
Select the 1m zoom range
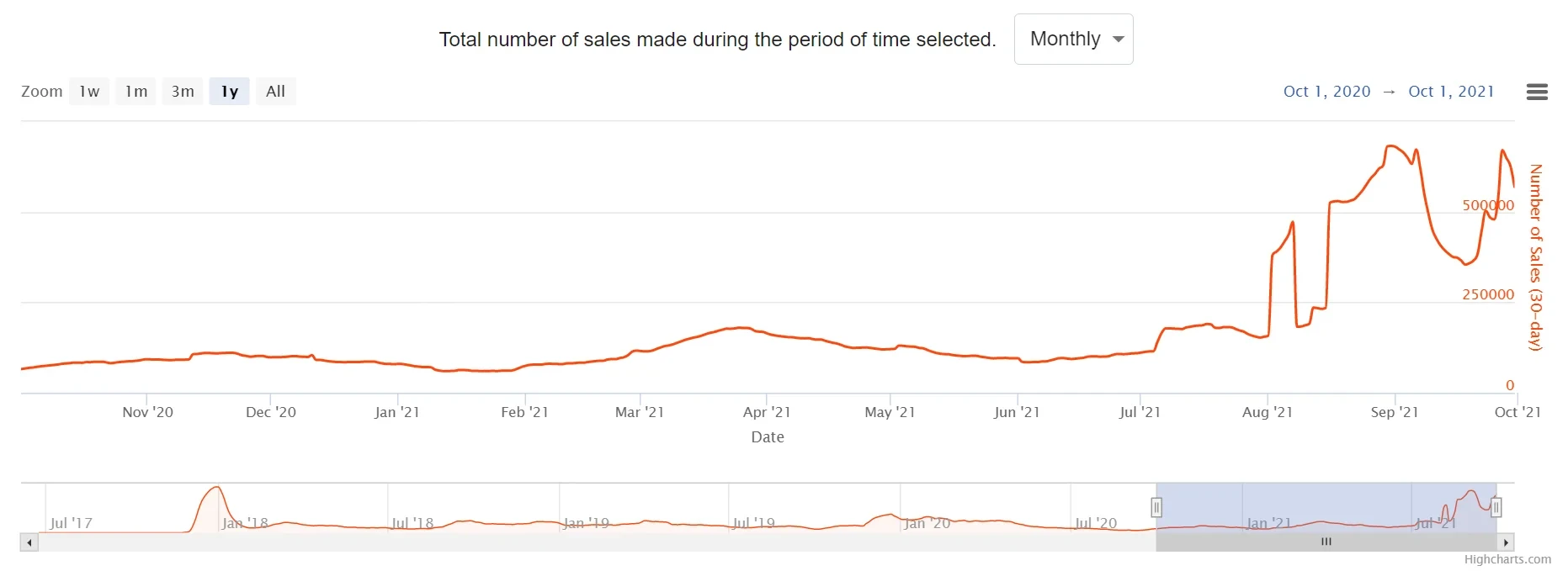[136, 92]
